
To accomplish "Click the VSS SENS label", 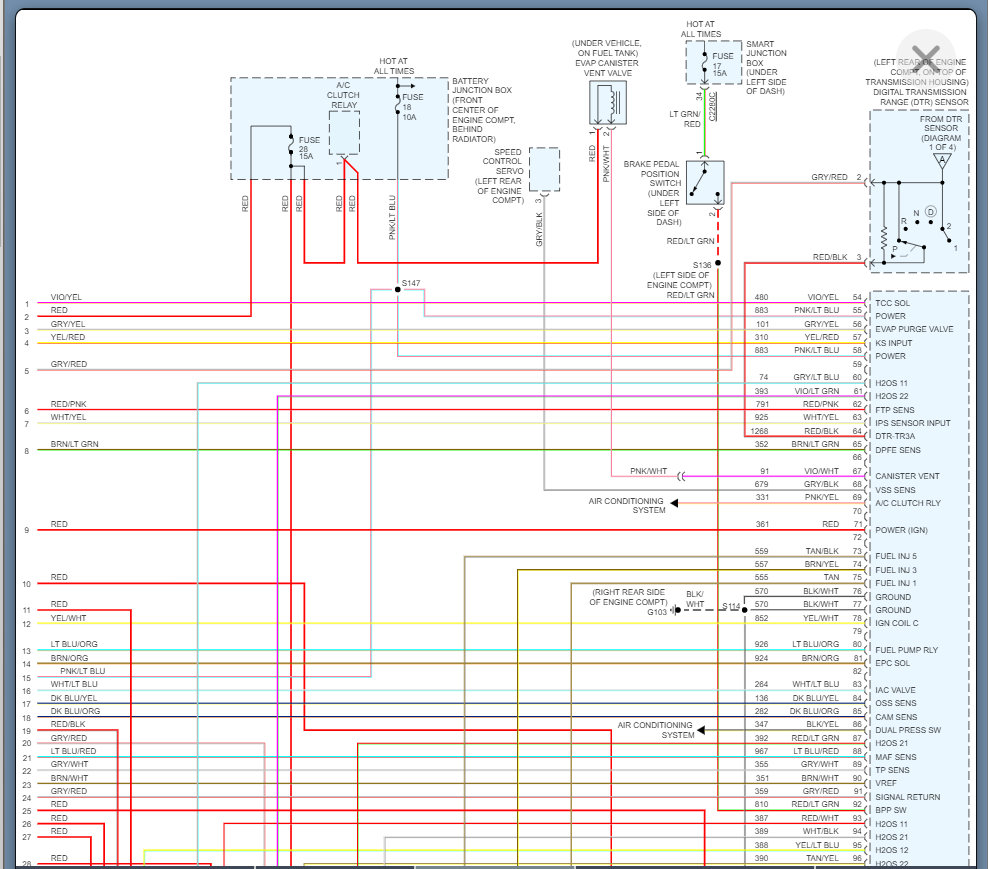I will click(895, 490).
